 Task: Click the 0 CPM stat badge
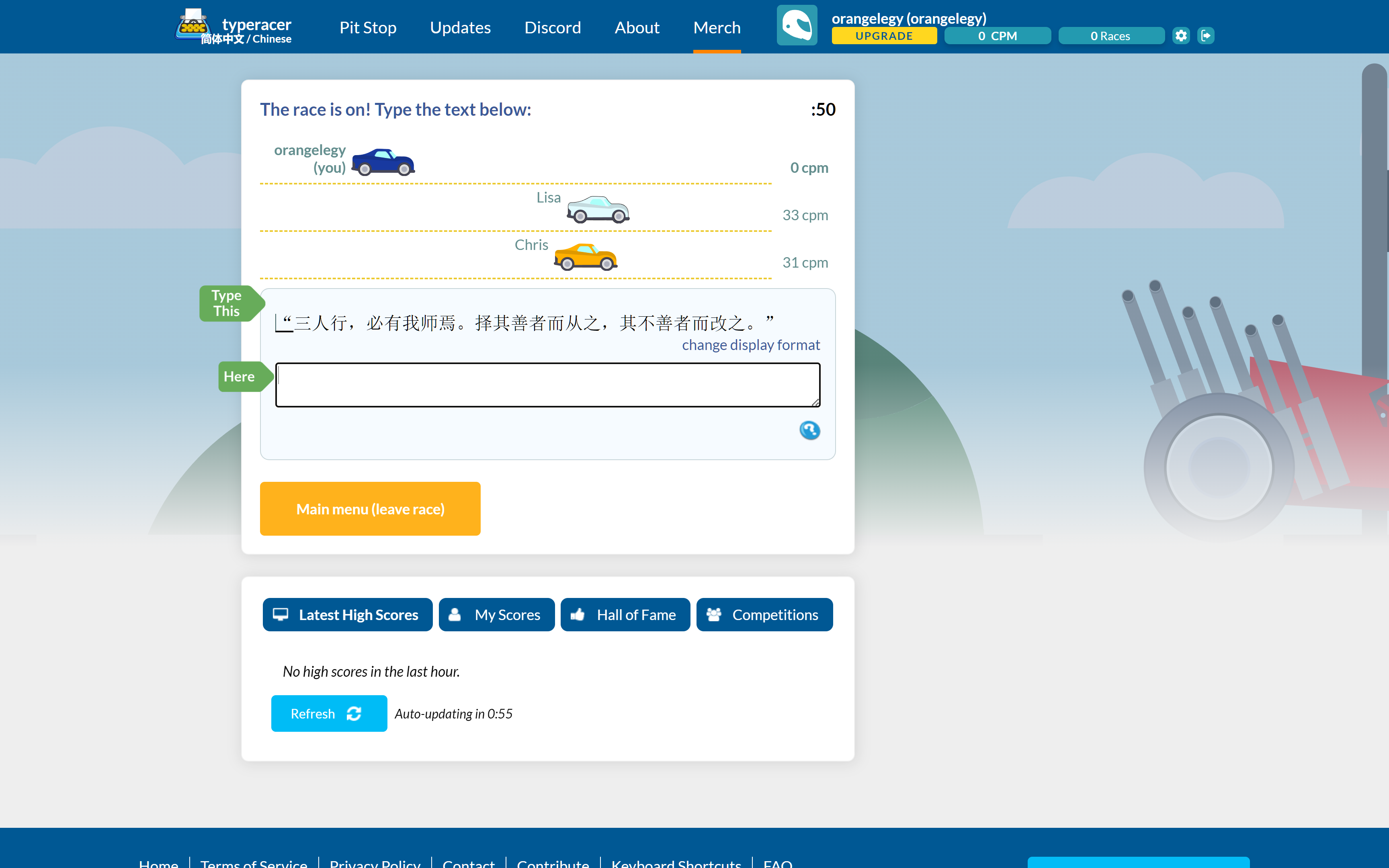997,36
